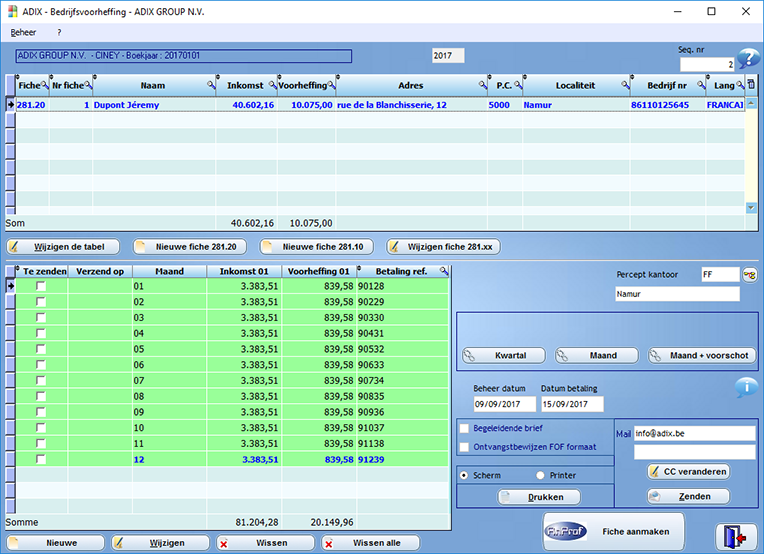Click the Wissen button
The image size is (764, 554).
point(266,543)
